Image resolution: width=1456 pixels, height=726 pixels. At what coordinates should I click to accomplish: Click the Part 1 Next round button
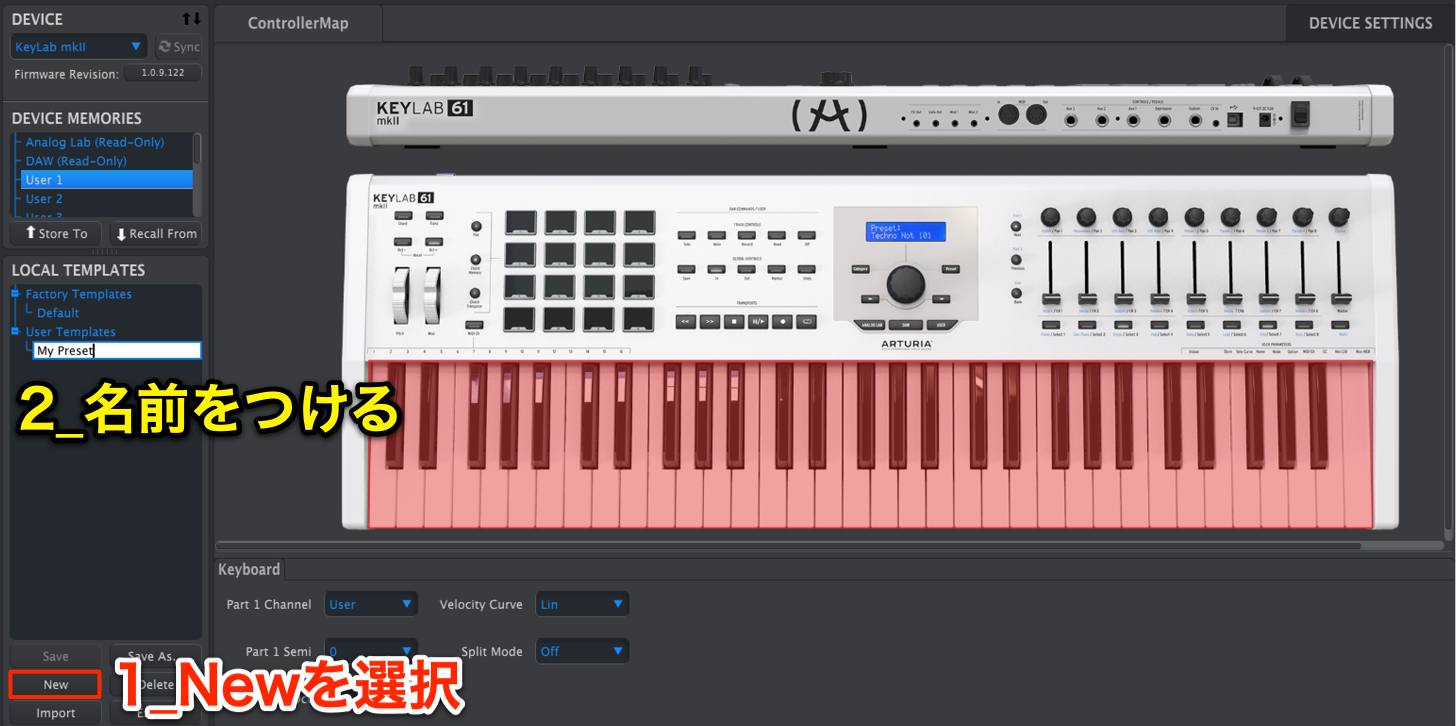(x=1016, y=226)
